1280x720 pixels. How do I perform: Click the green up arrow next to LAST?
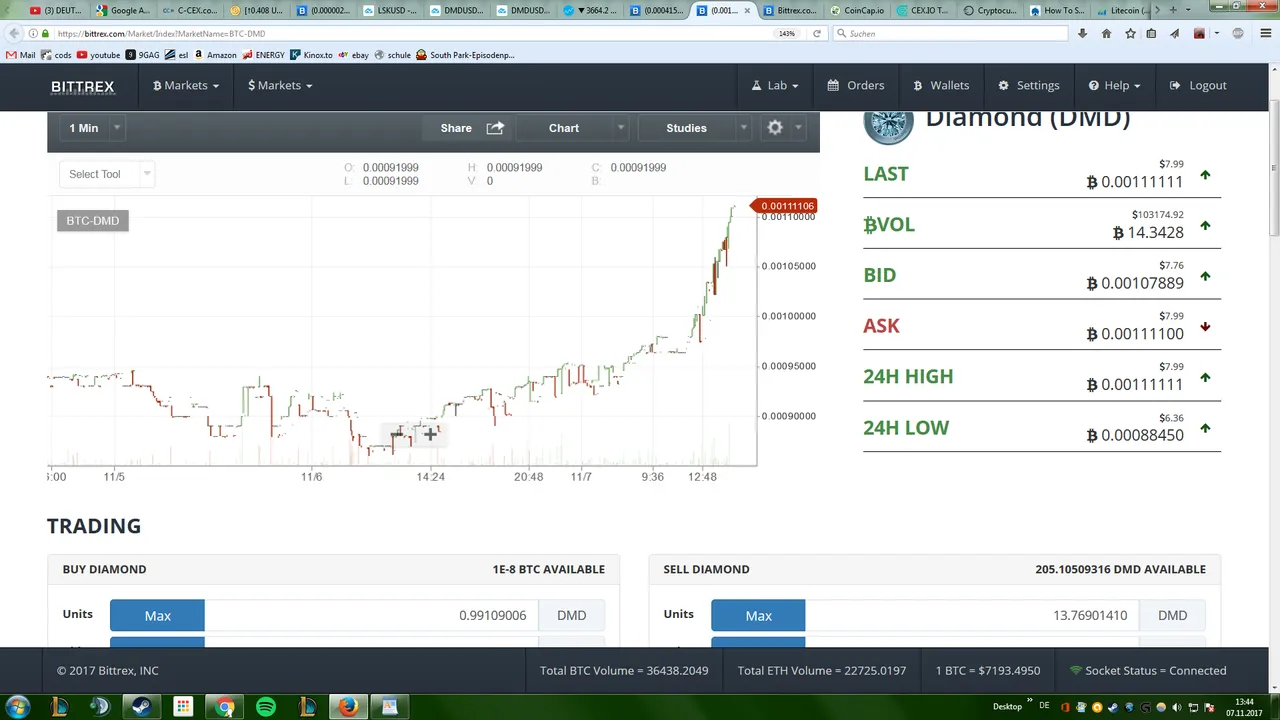point(1205,175)
